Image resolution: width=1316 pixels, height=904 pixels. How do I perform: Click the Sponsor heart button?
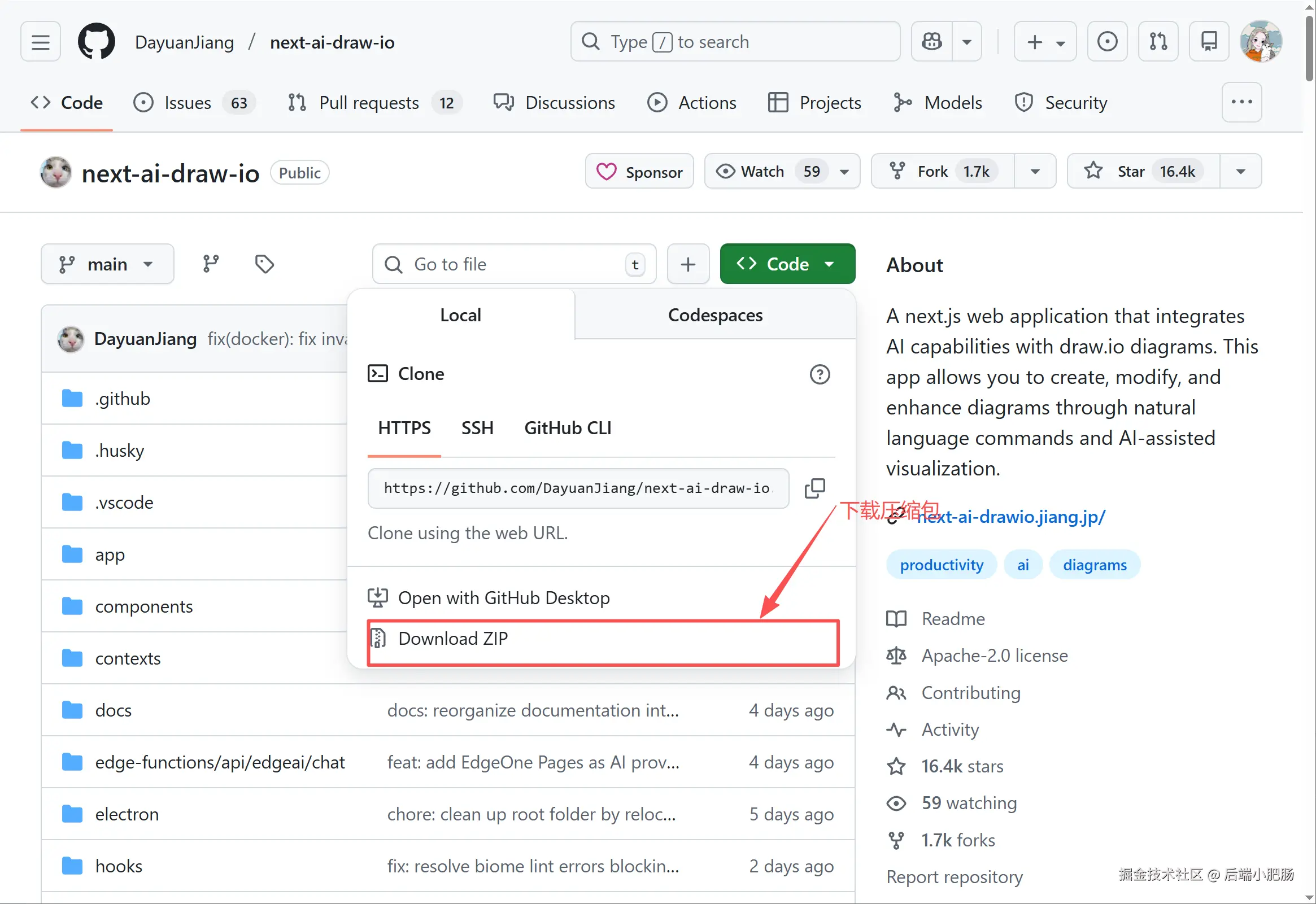coord(639,171)
